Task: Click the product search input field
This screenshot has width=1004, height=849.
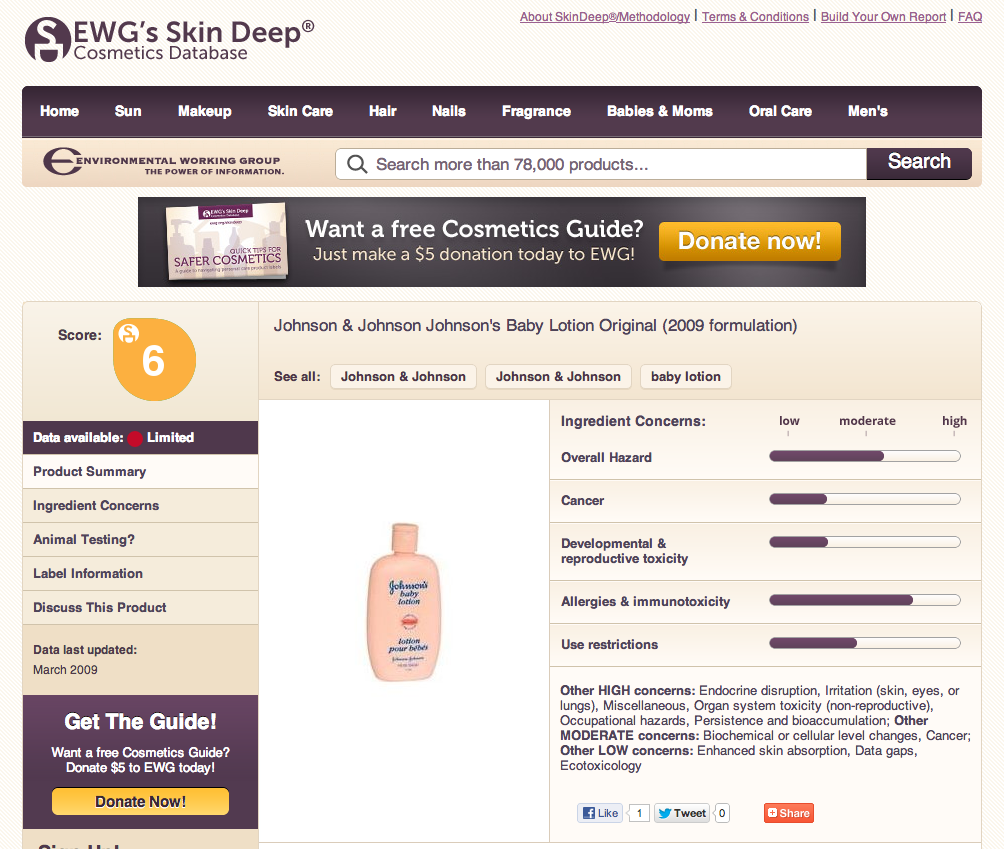Action: (x=601, y=164)
